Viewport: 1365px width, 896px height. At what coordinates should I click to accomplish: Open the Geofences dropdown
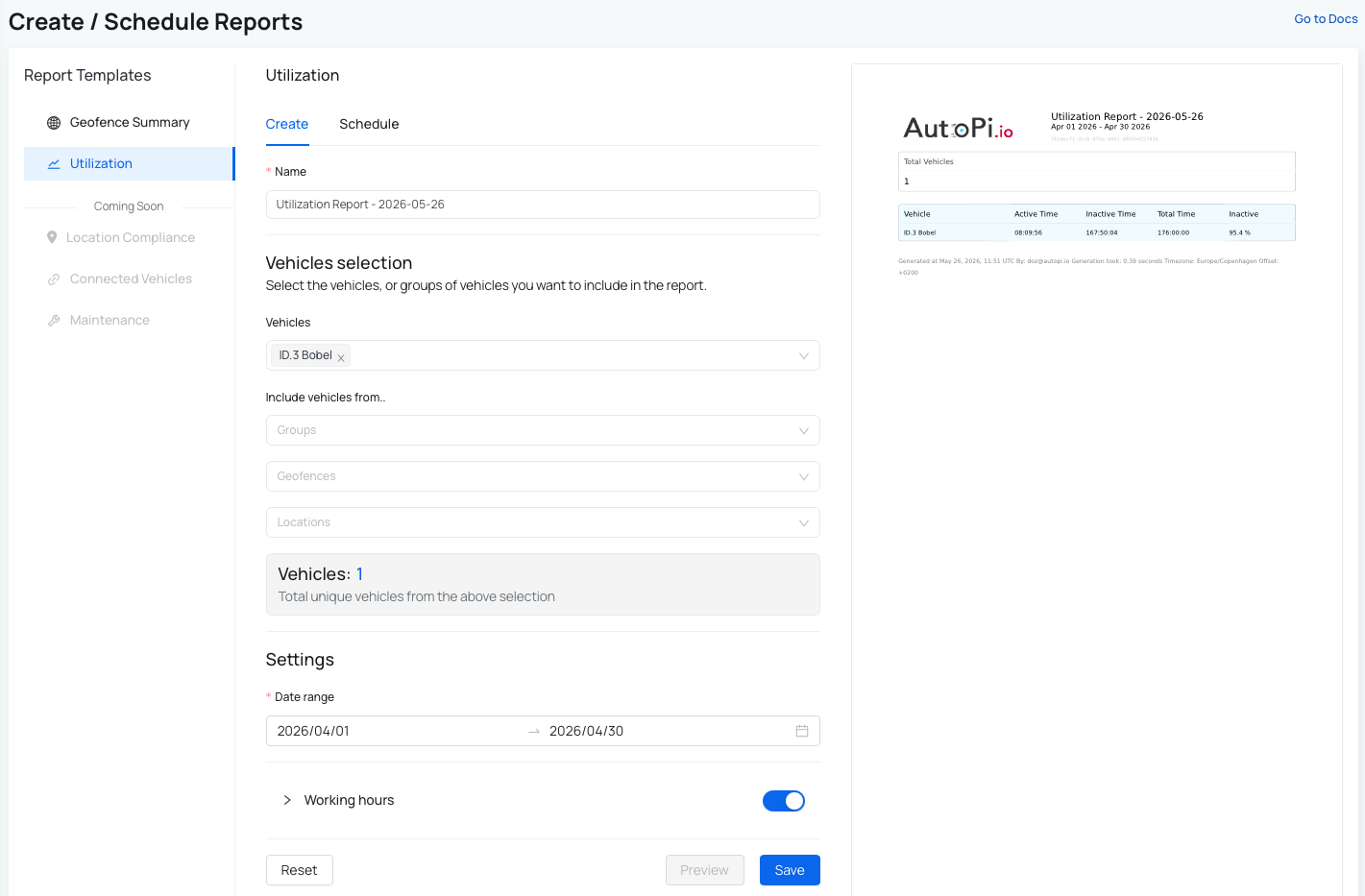click(x=543, y=476)
